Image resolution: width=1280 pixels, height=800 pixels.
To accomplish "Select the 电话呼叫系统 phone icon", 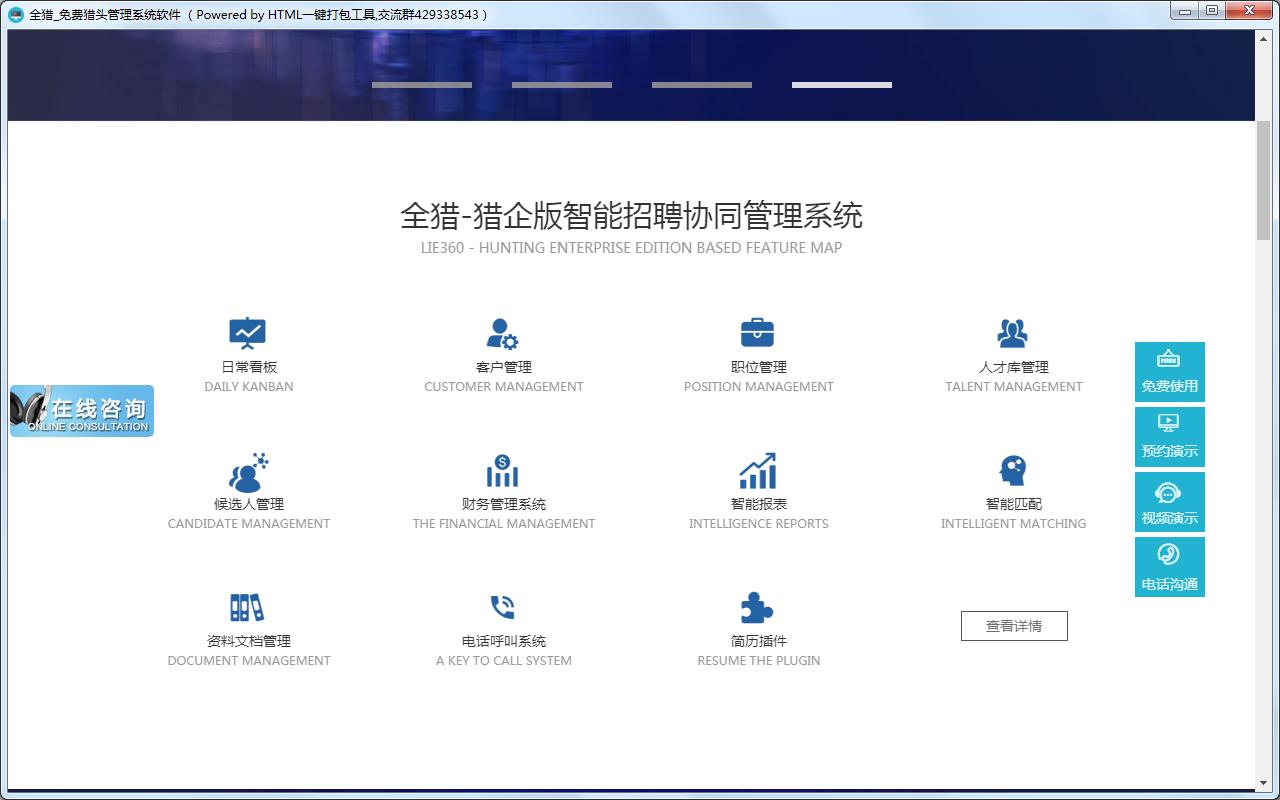I will [x=502, y=607].
